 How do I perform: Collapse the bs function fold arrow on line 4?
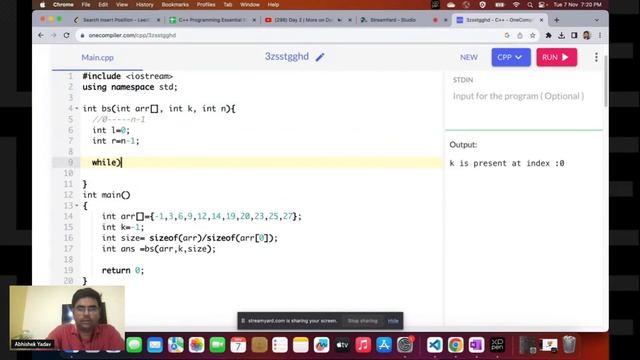tap(77, 109)
